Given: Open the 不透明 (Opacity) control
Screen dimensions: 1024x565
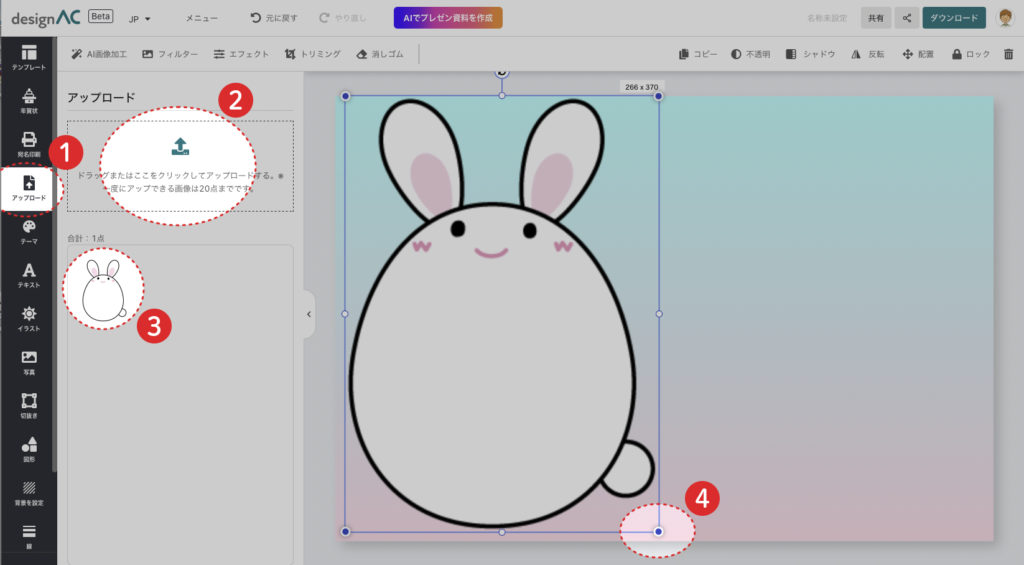Looking at the screenshot, I should coord(750,54).
